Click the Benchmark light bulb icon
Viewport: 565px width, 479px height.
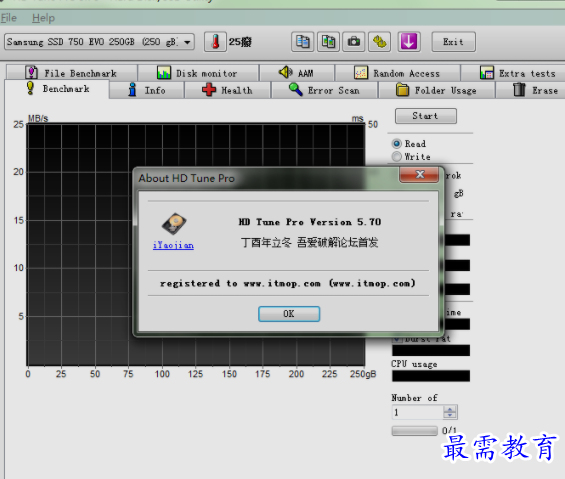tap(31, 88)
